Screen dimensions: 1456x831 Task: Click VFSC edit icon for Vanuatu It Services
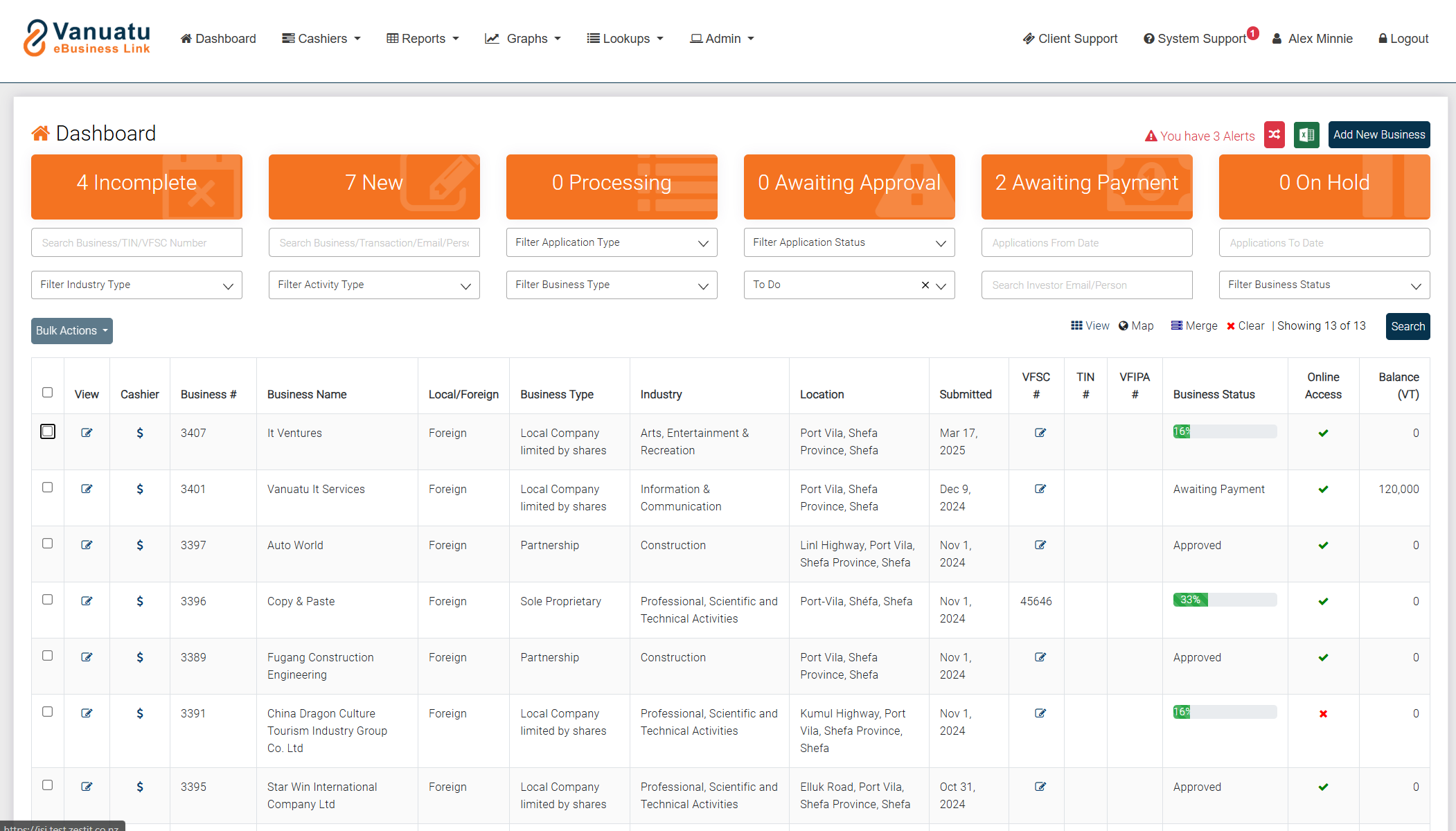point(1040,489)
